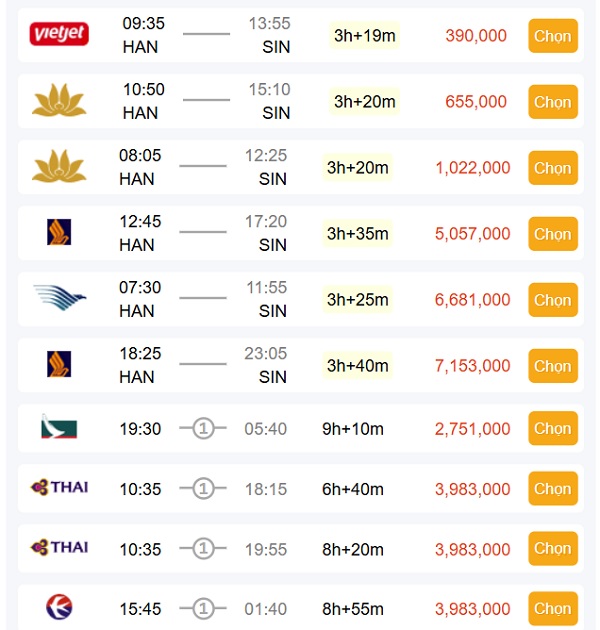Click Singapore Airlines logo on 18:25 flight
Viewport: 600px width, 630px height.
pos(60,365)
